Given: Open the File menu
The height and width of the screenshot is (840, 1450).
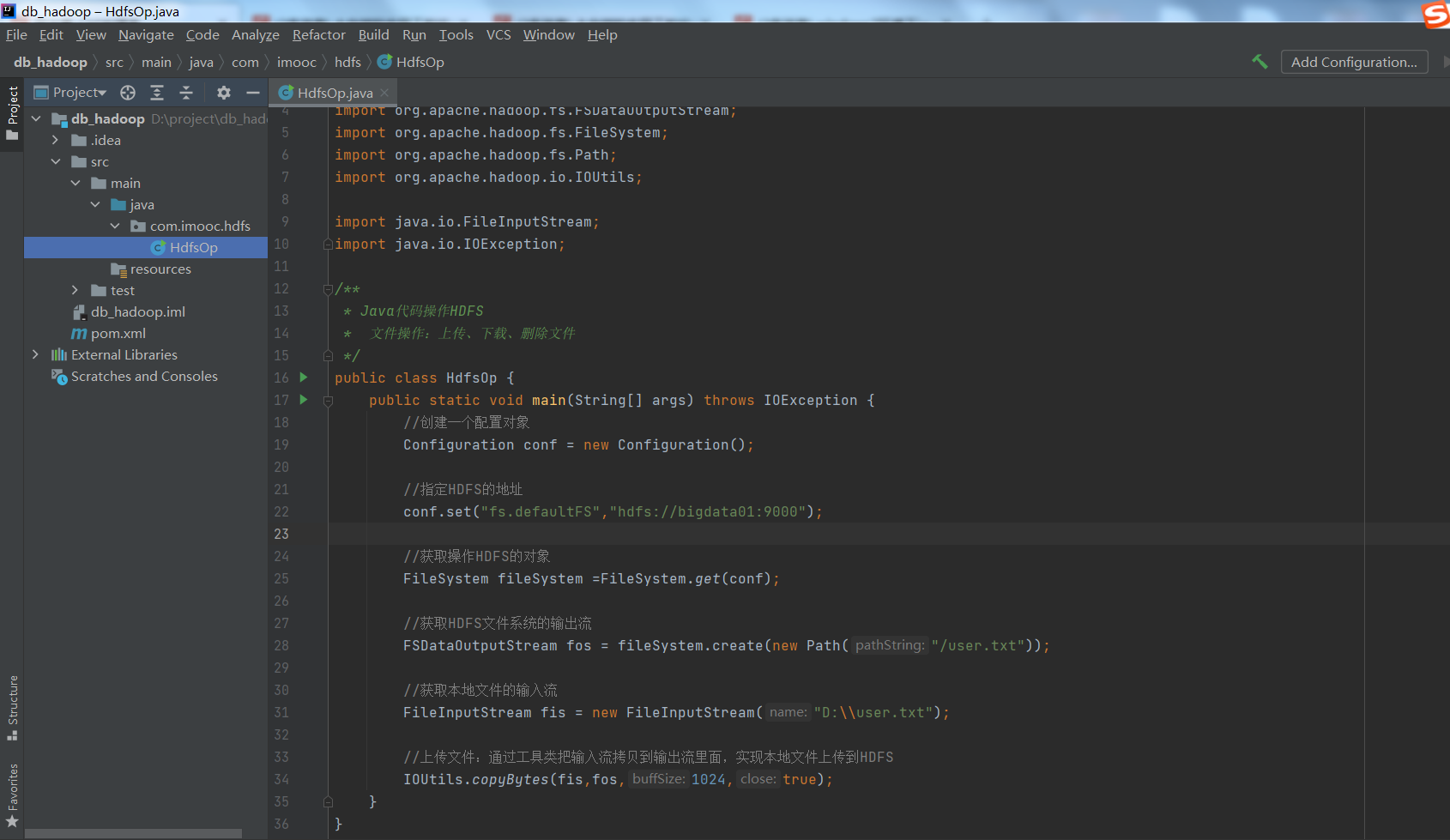Looking at the screenshot, I should point(16,35).
